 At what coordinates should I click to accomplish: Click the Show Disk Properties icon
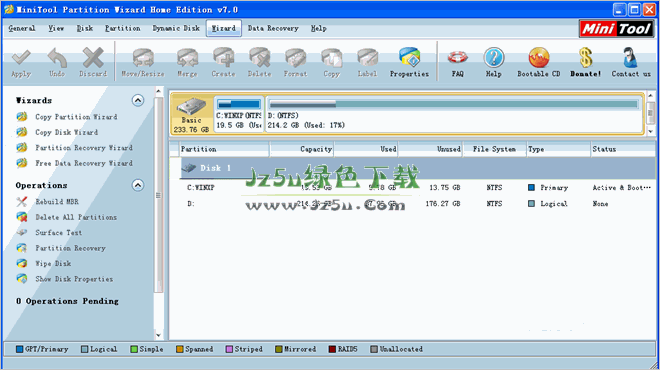click(x=21, y=279)
